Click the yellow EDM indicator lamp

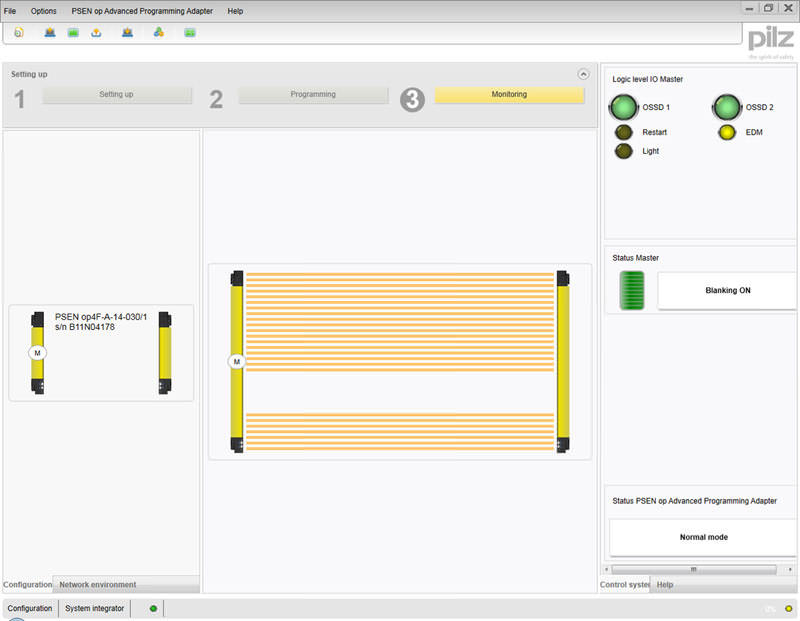[727, 132]
